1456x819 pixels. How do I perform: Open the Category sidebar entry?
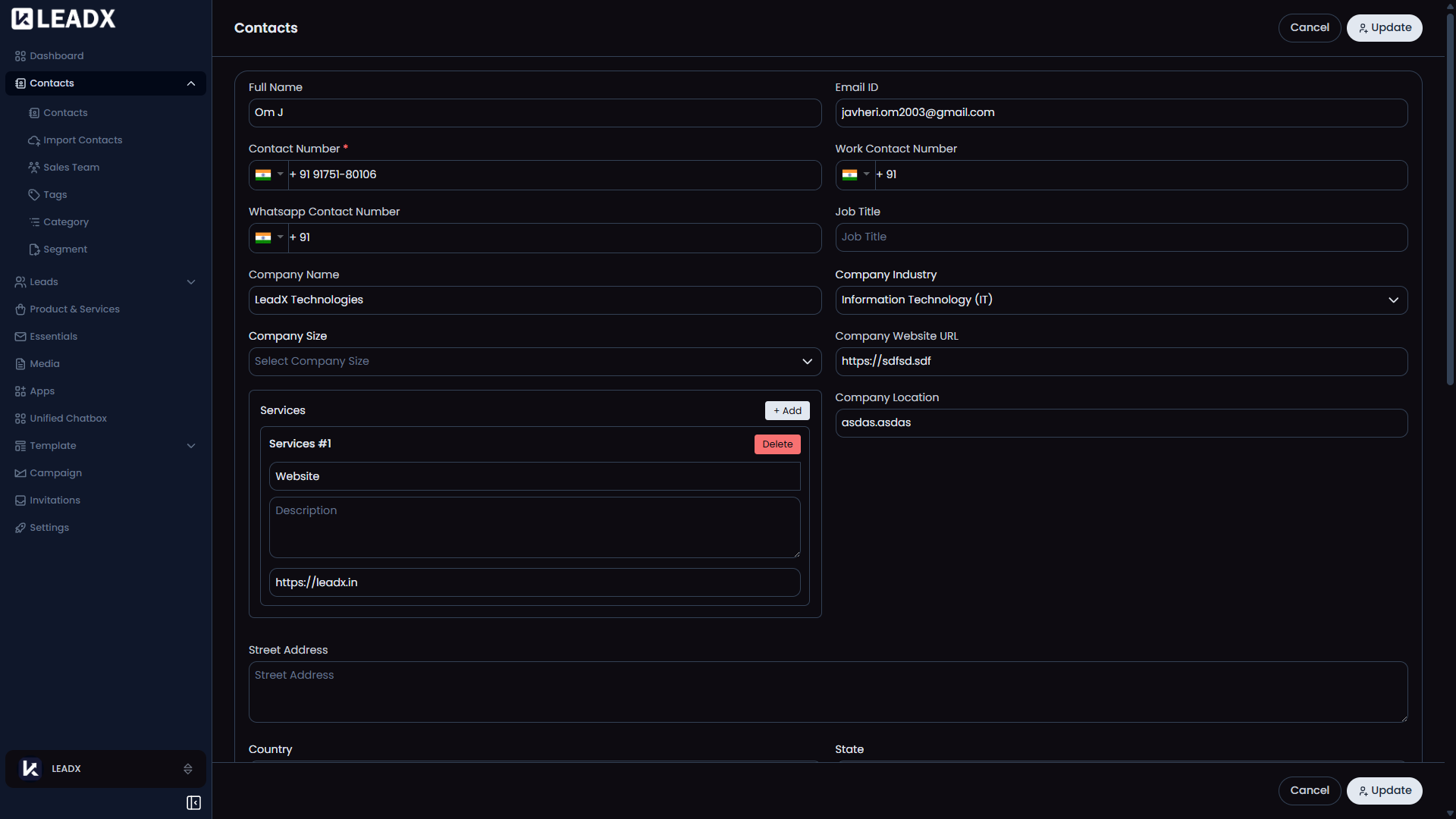(66, 221)
